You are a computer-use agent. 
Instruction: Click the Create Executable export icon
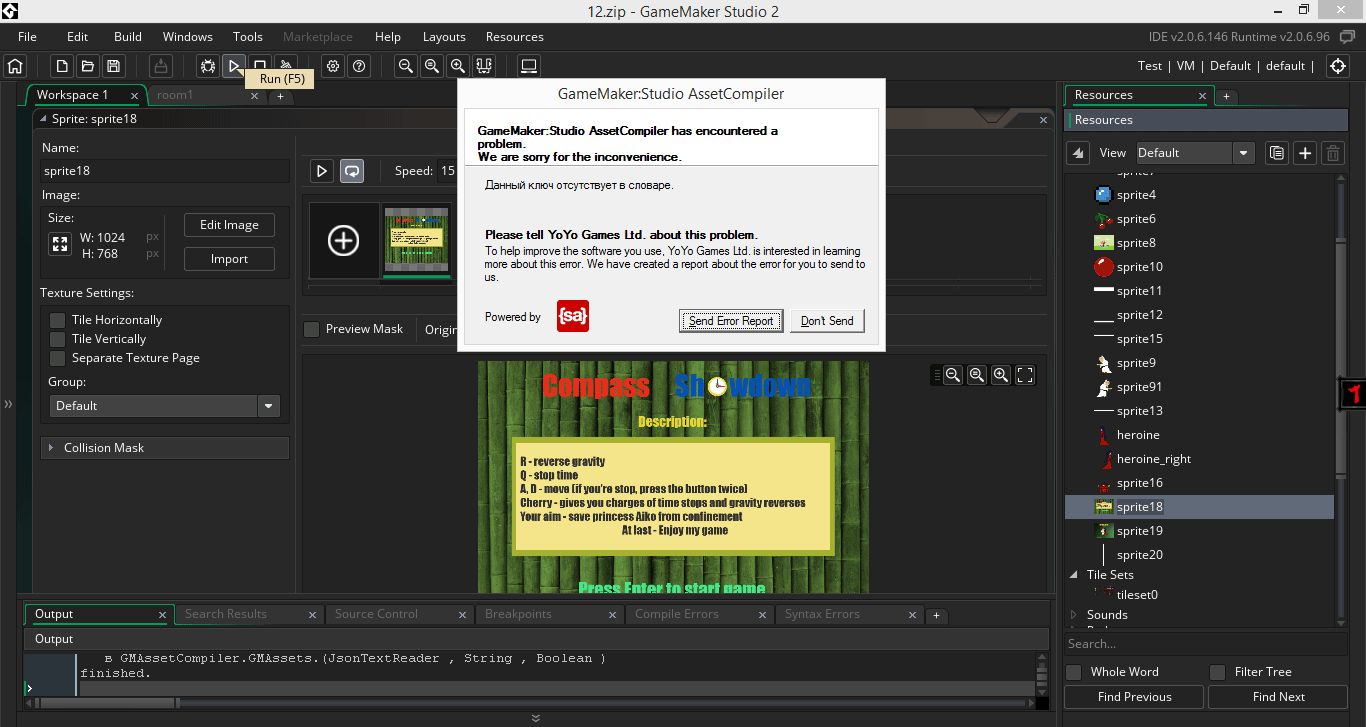pos(161,66)
